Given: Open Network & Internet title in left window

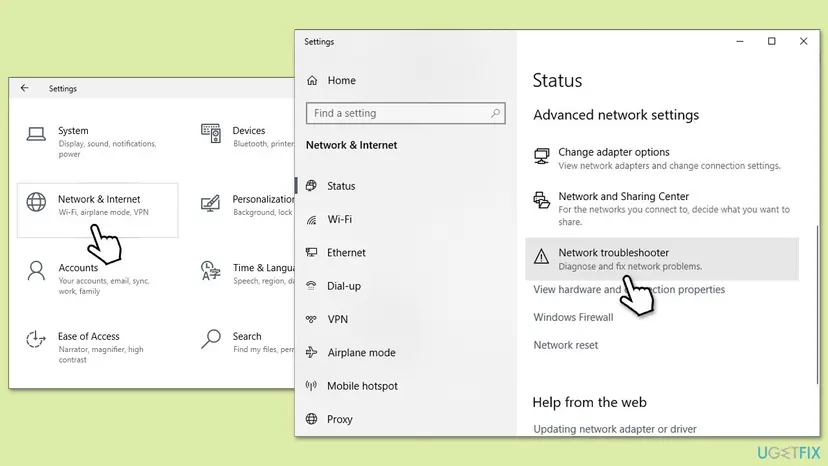Looking at the screenshot, I should (99, 199).
